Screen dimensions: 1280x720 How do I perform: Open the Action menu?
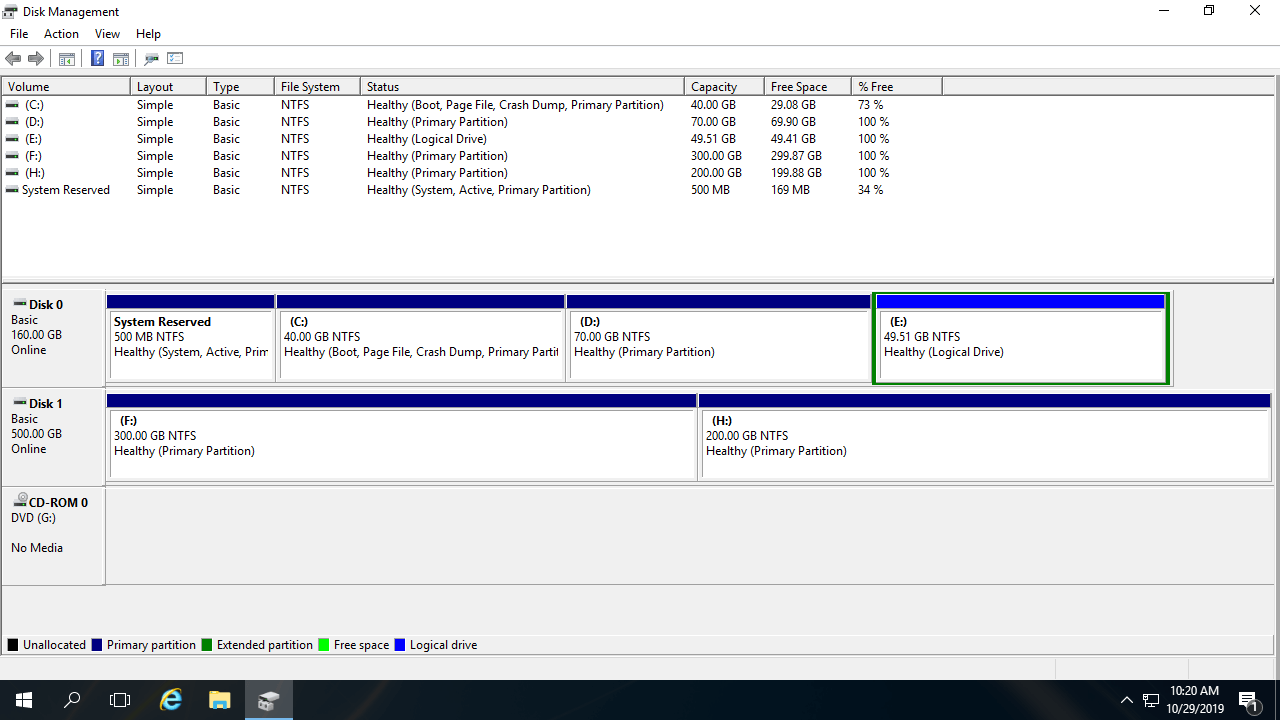tap(61, 34)
